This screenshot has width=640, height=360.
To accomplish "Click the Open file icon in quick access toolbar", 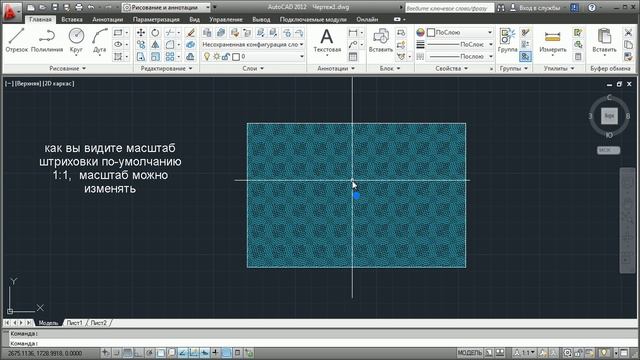I will click(42, 7).
